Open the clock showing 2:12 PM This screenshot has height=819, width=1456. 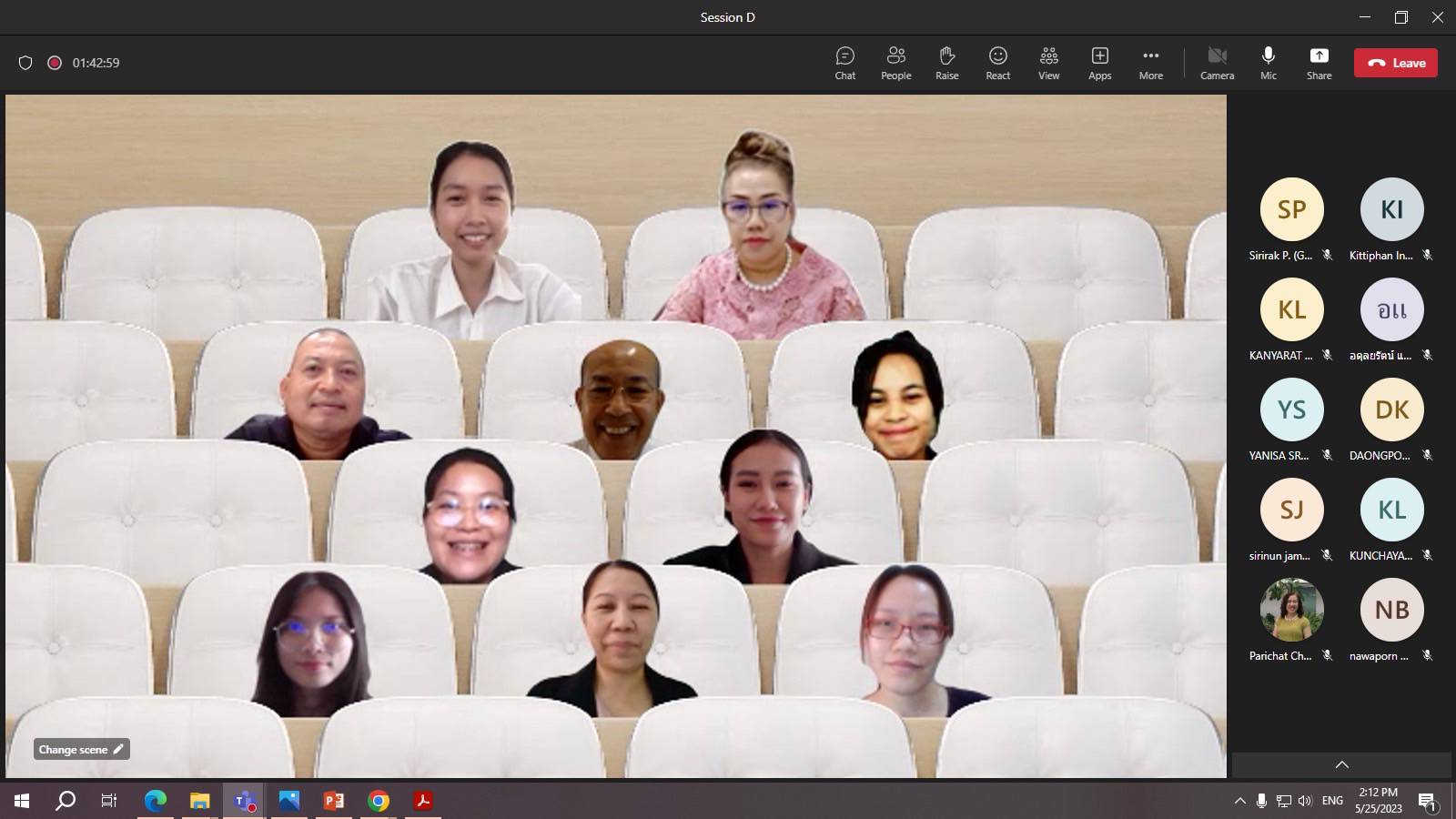click(x=1378, y=801)
